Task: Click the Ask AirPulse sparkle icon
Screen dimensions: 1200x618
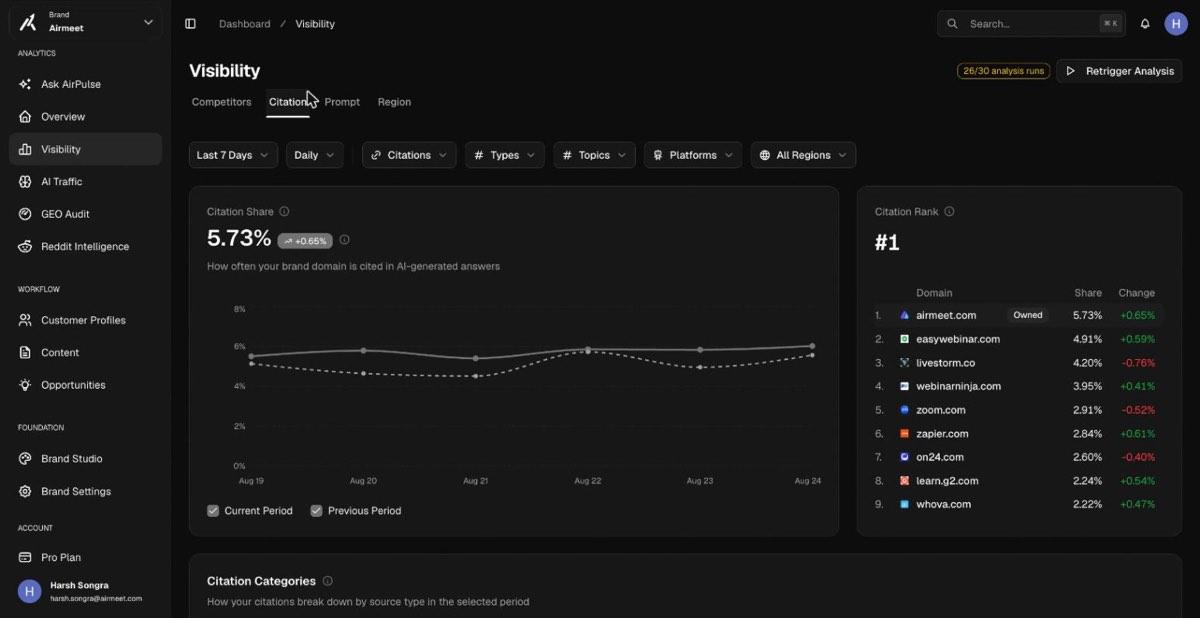Action: coord(26,84)
